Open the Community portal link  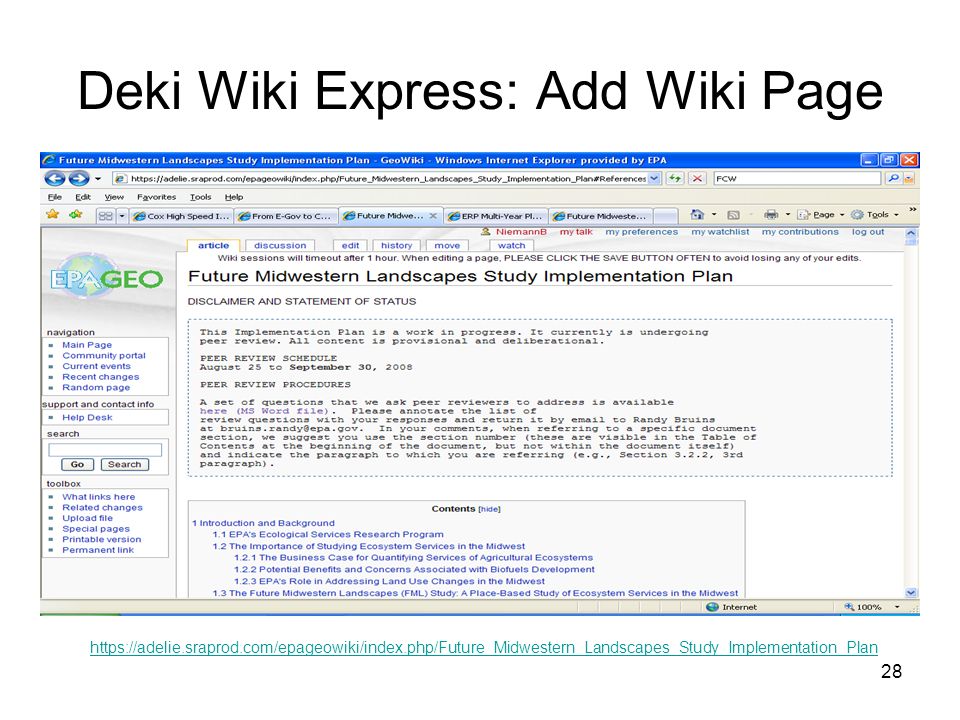104,356
